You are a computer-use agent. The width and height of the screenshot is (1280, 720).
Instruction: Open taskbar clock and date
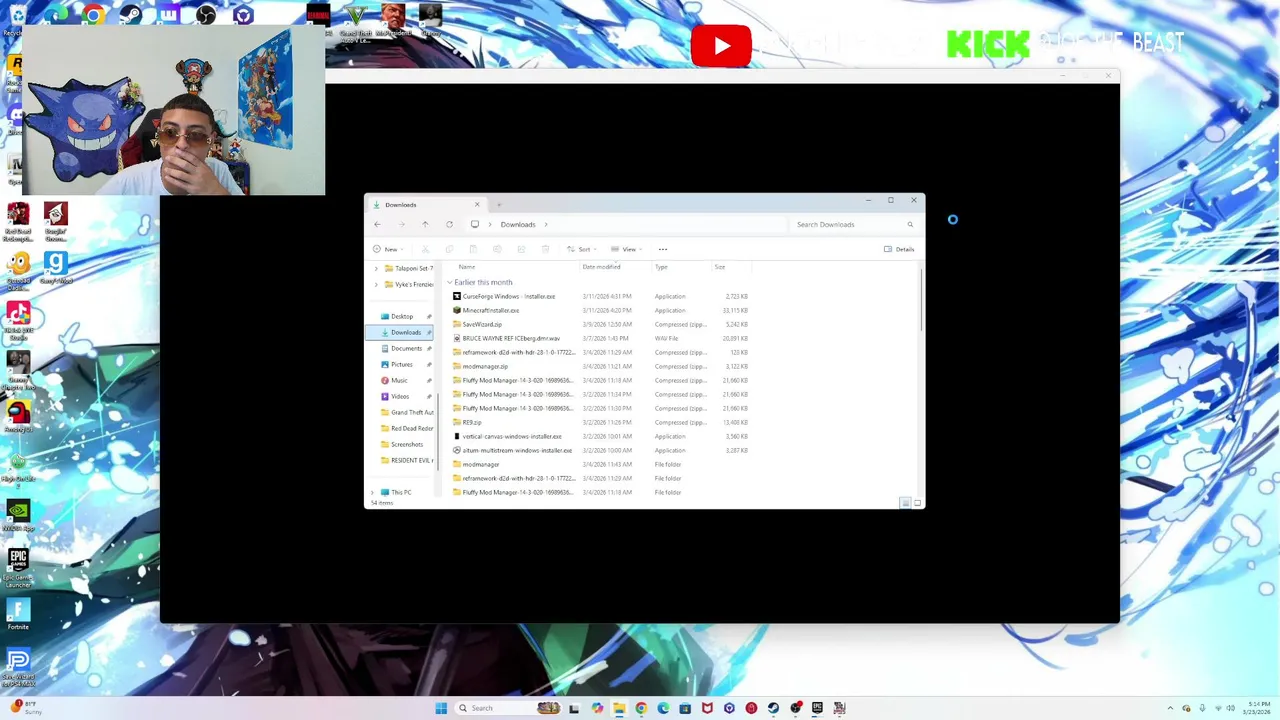tap(1257, 708)
